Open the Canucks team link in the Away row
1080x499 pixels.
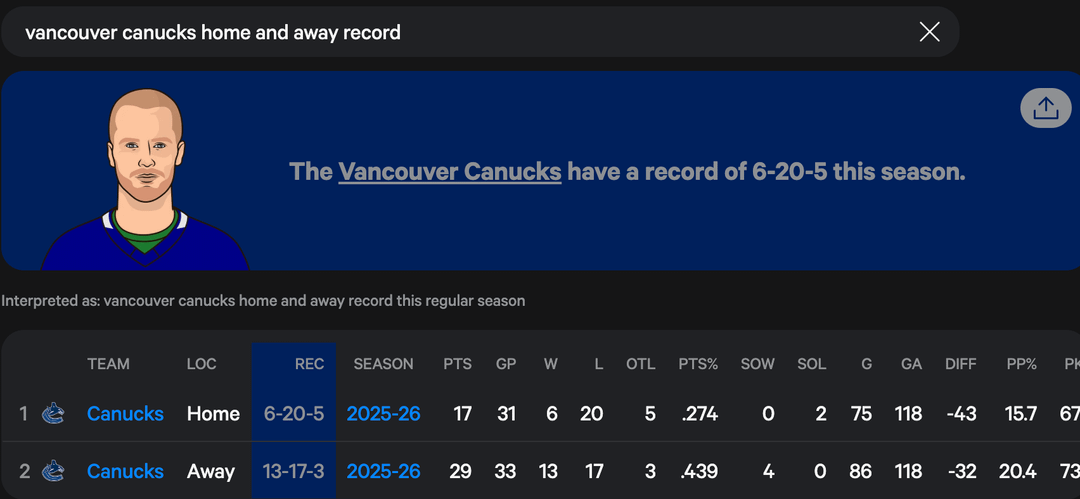(x=125, y=471)
